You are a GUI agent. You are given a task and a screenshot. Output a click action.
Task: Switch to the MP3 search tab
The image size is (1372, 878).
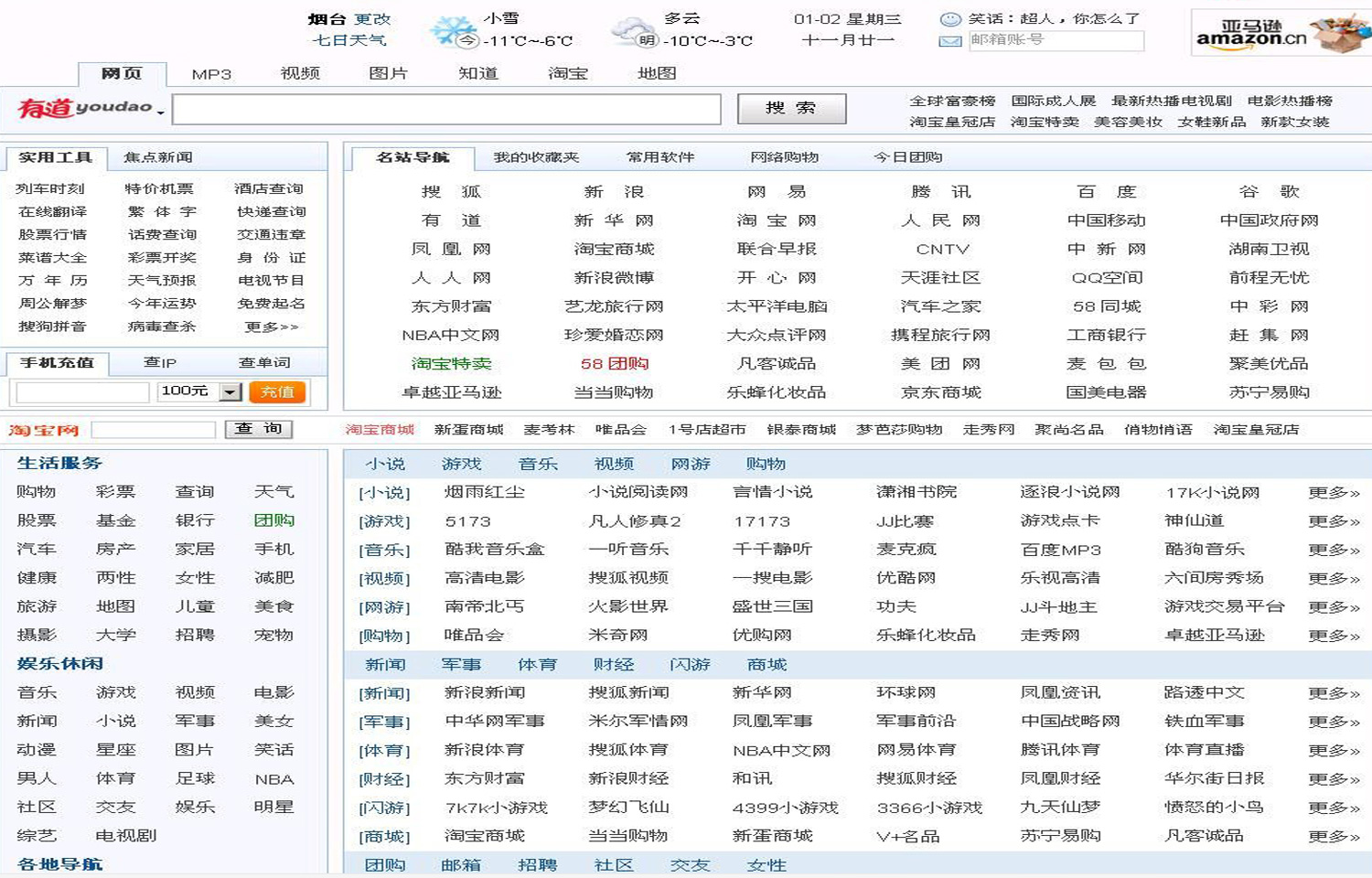click(211, 74)
